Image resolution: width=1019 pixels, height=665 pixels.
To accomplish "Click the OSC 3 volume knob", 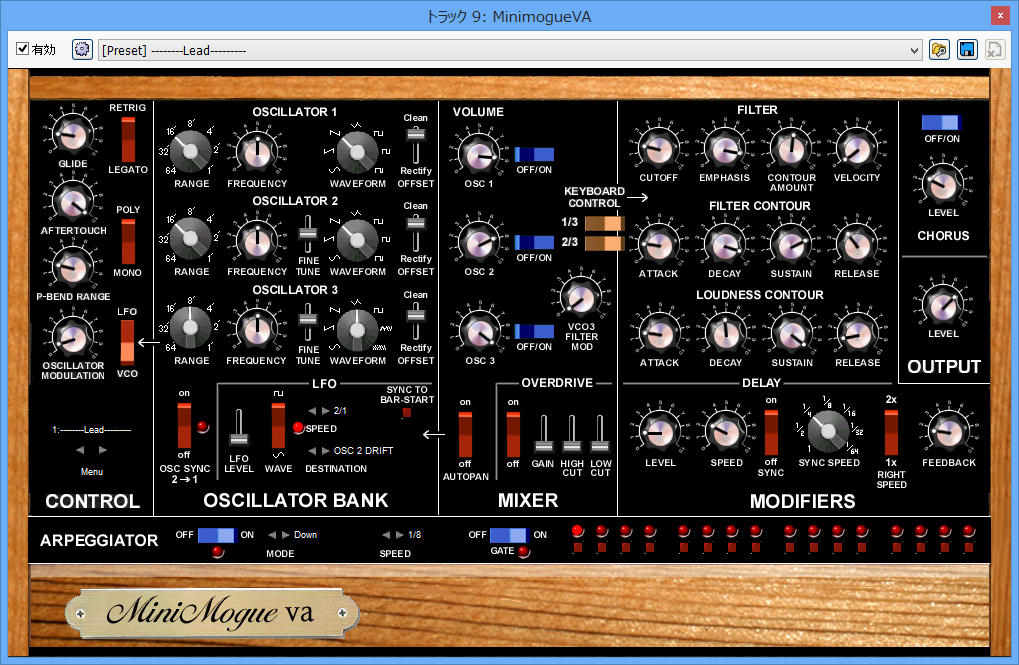I will click(x=479, y=331).
